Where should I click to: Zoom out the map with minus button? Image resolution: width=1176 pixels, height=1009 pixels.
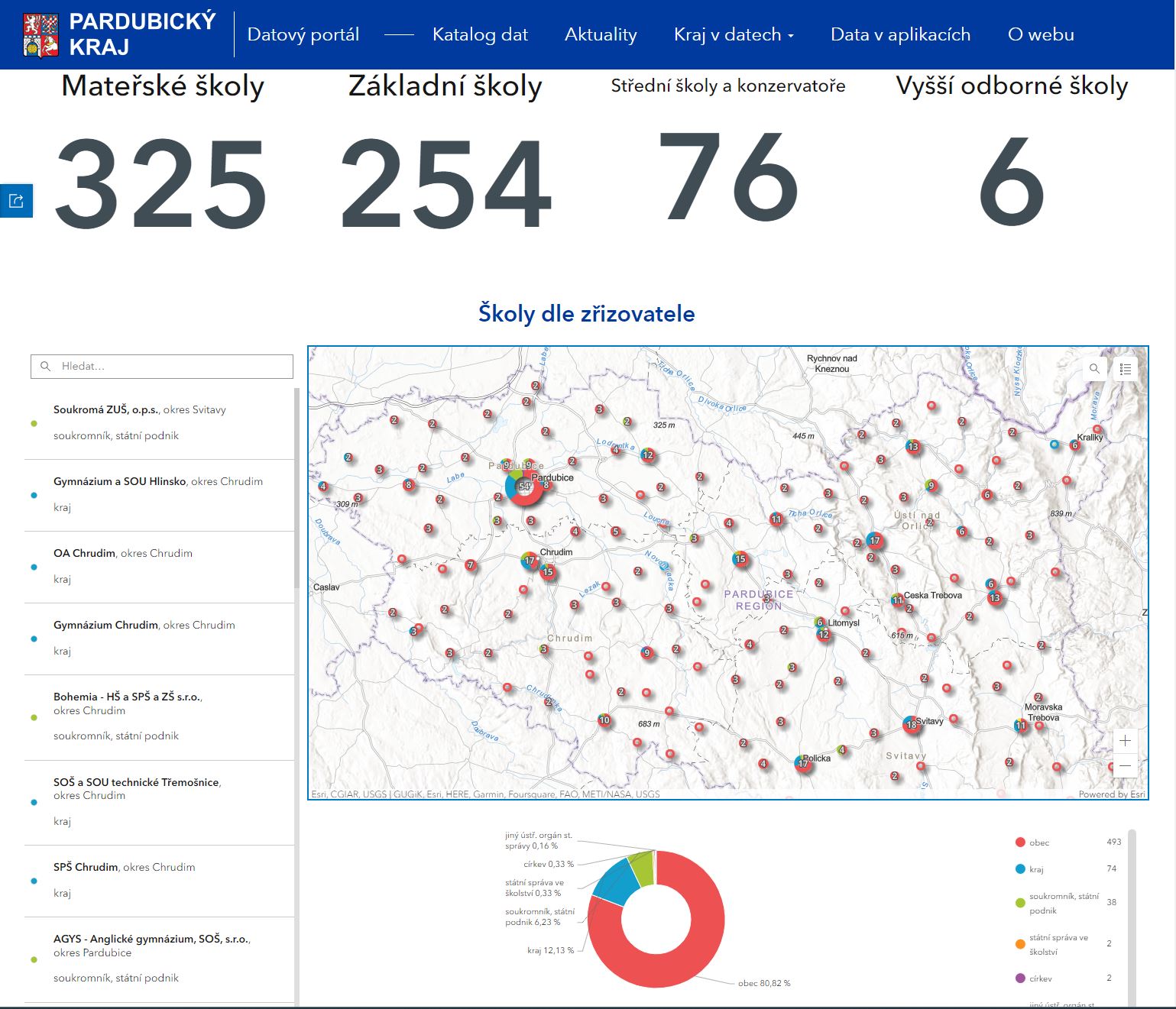coord(1125,765)
